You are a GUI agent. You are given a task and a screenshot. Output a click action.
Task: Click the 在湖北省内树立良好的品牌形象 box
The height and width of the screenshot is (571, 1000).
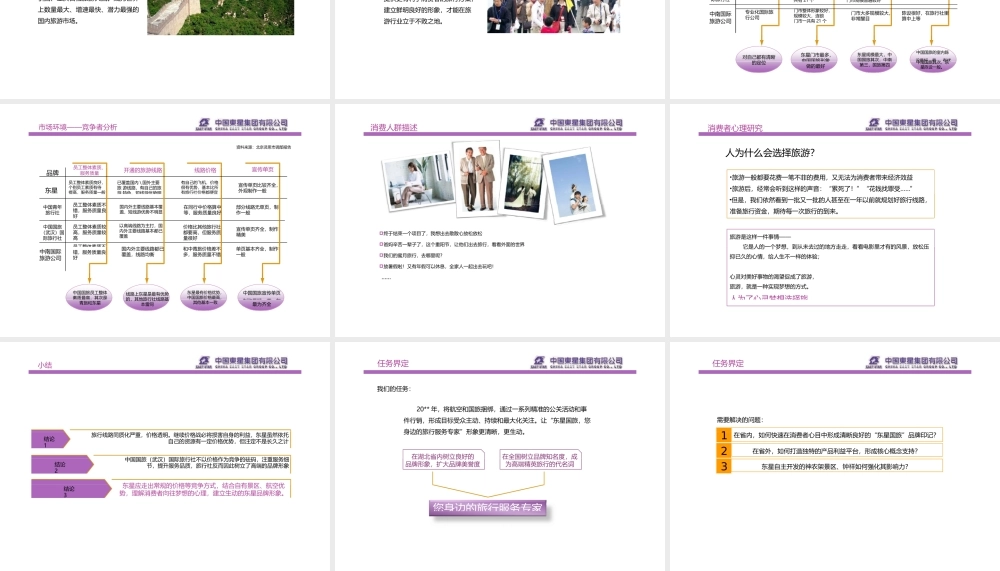coord(443,460)
